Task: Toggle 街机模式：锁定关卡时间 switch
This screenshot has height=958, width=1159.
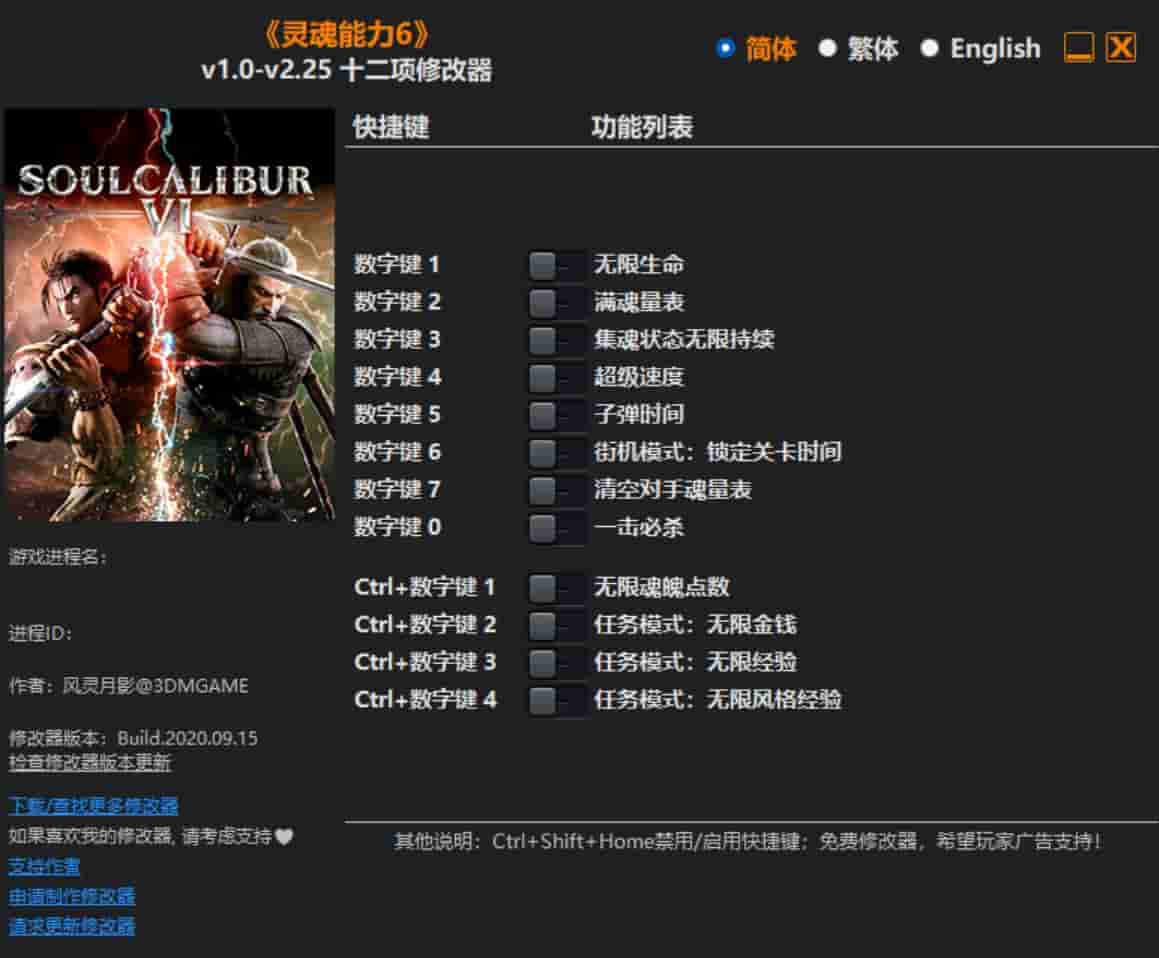Action: coord(556,453)
